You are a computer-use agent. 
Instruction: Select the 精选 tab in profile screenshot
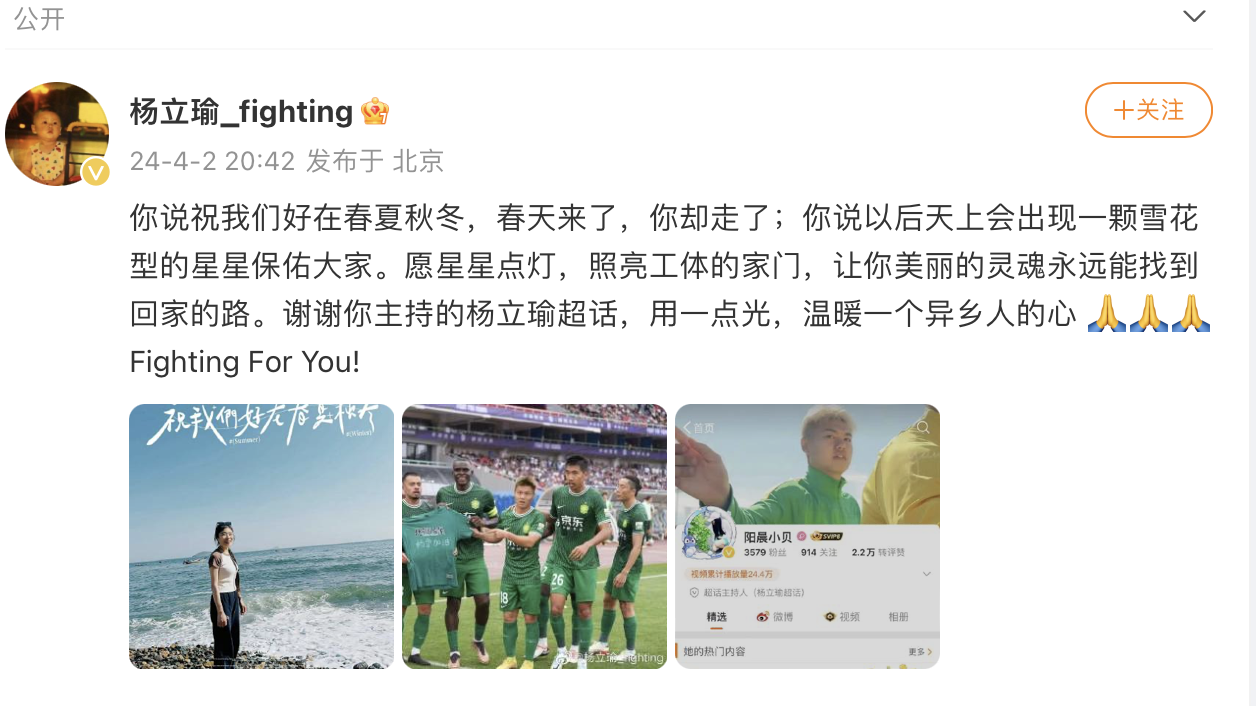[716, 617]
